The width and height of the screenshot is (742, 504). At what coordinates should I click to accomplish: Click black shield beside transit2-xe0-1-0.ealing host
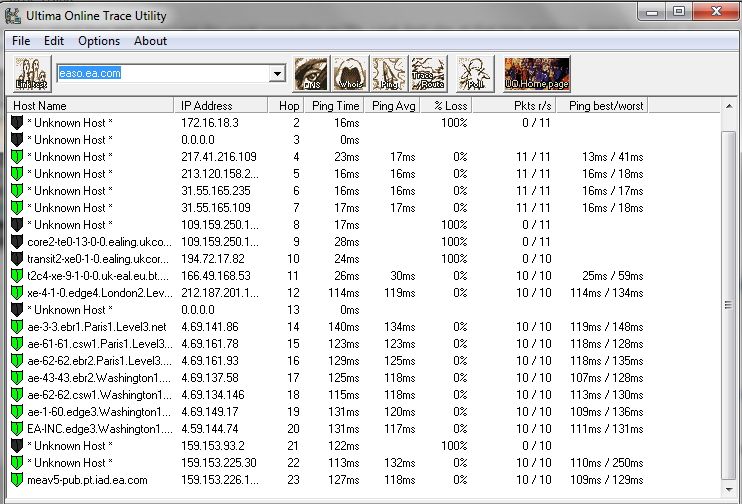[x=17, y=259]
